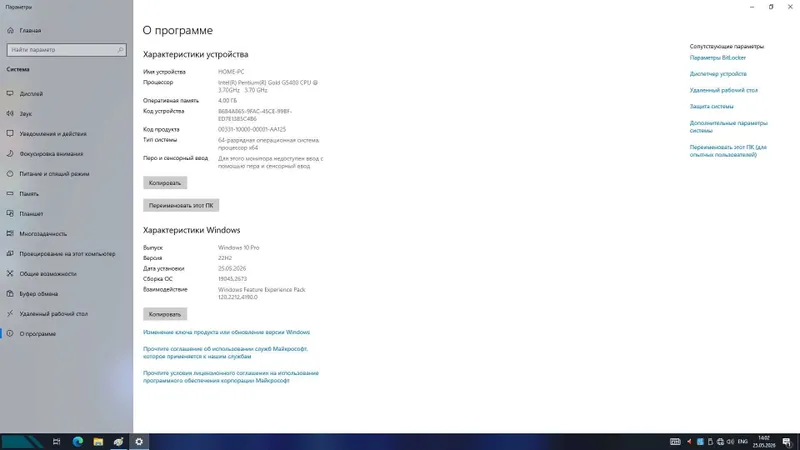The height and width of the screenshot is (450, 800).
Task: Open the Звук settings page
Action: [26, 114]
